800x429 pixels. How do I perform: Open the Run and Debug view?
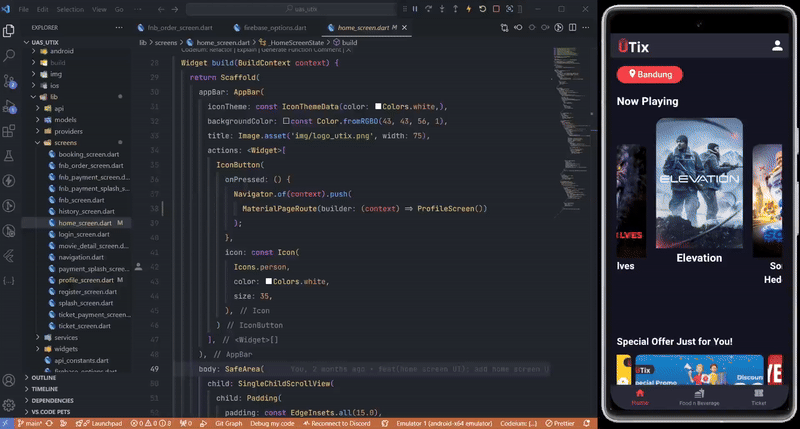coord(9,108)
